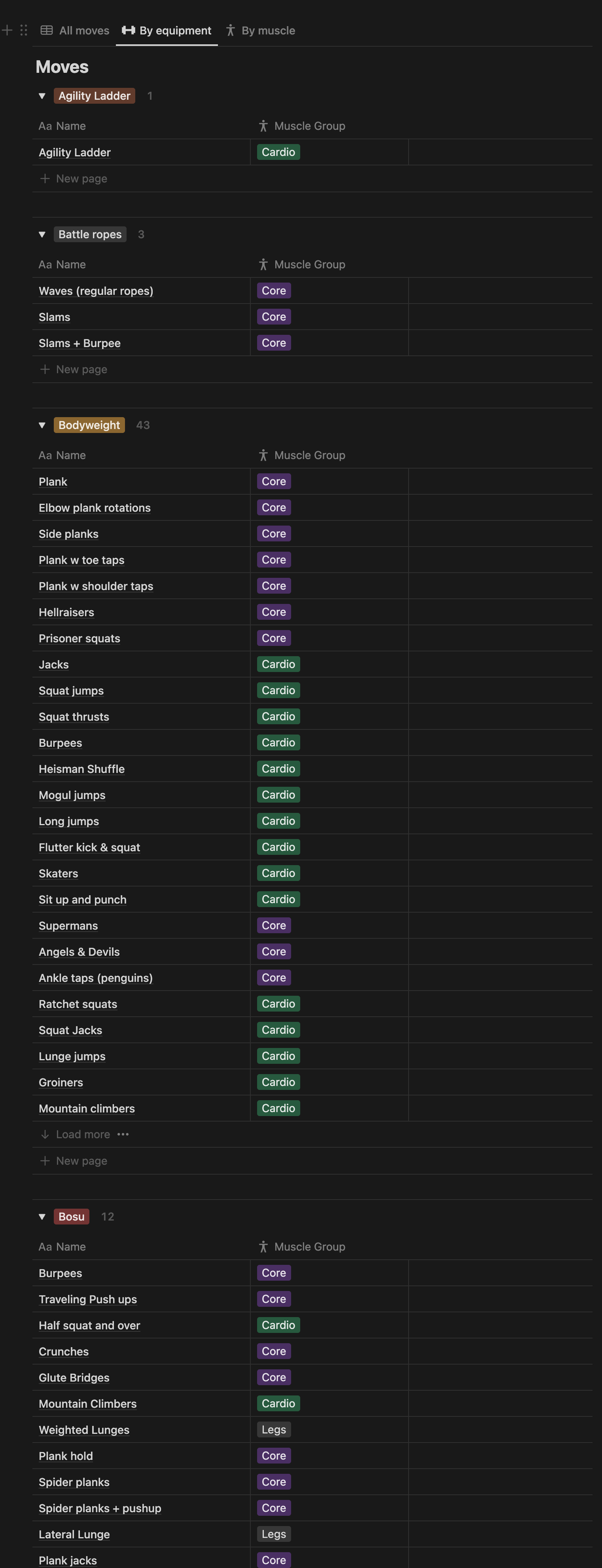Collapse the Bosu group
602x1568 pixels.
coord(42,1216)
